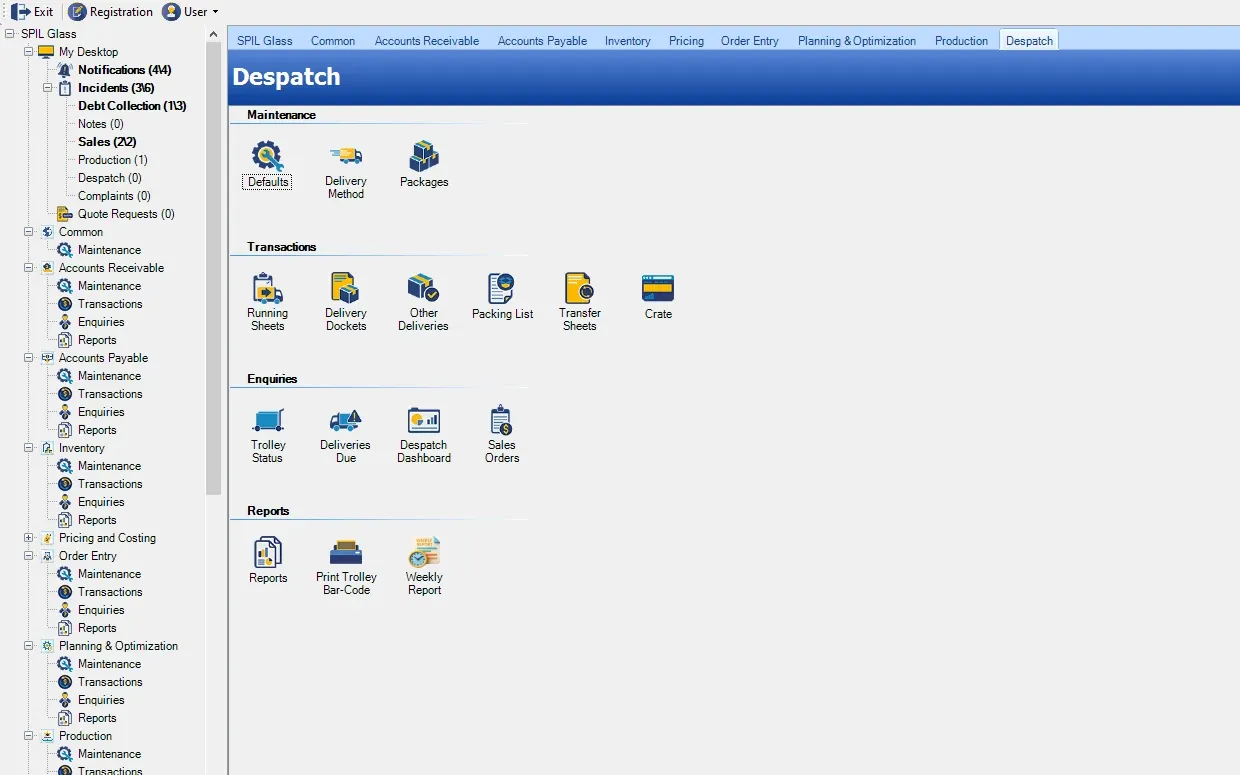Select Maintenance under Common

coord(109,250)
